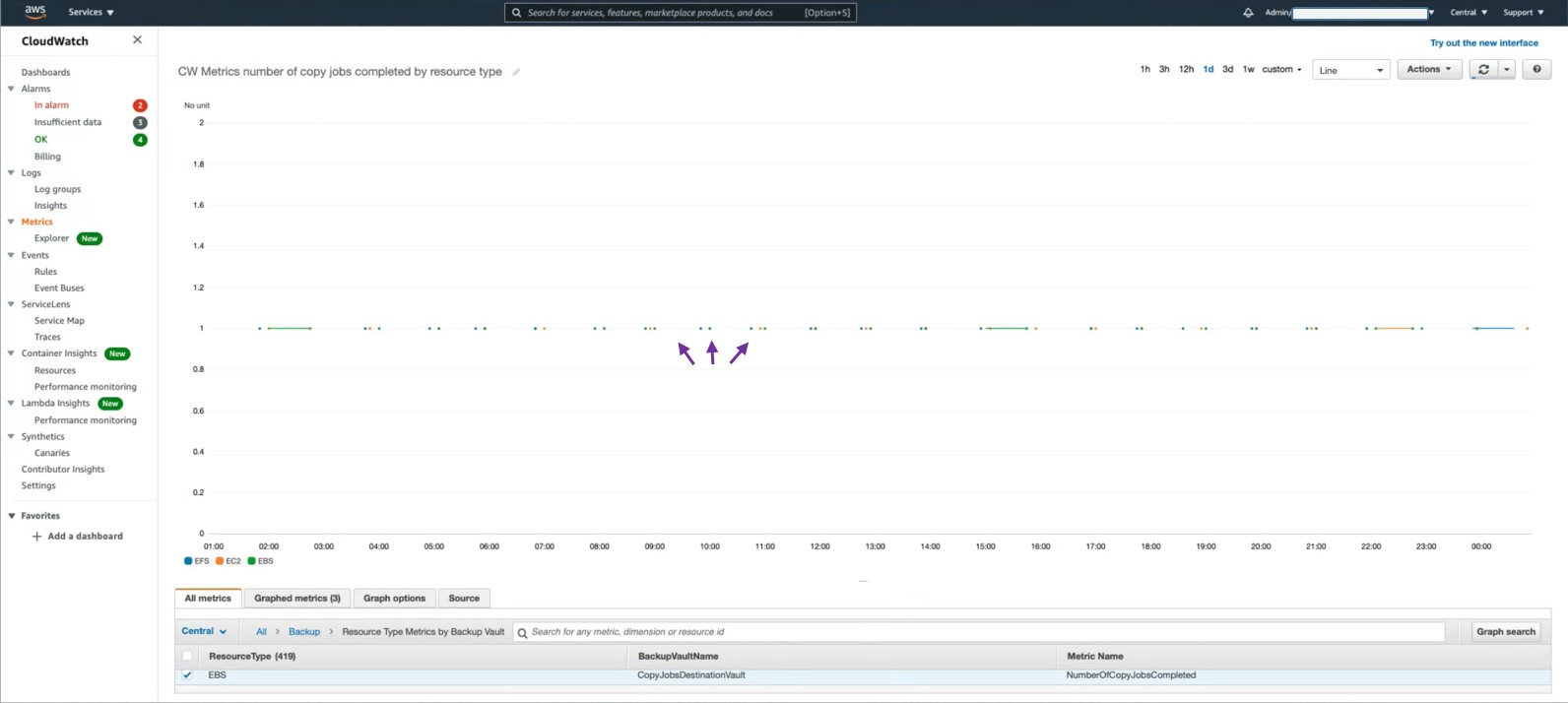Open the Support dropdown menu
Screen dimensions: 1568x703
click(1524, 13)
